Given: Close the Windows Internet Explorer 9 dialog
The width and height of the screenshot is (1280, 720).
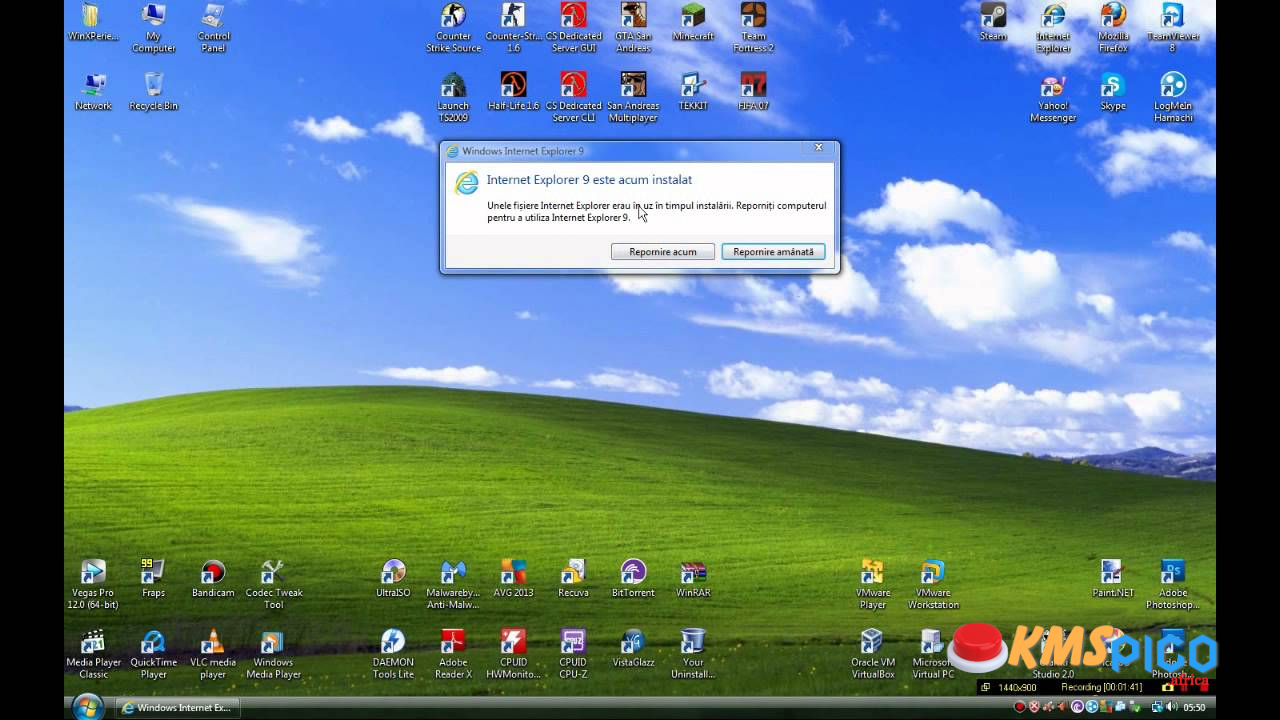Looking at the screenshot, I should (818, 148).
